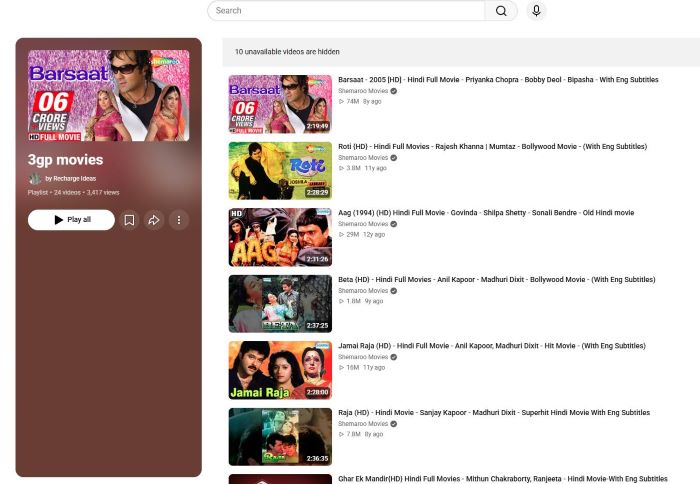Open Beta (HD) Anil Kapoor movie title
Viewport: 700px width, 484px height.
(497, 280)
